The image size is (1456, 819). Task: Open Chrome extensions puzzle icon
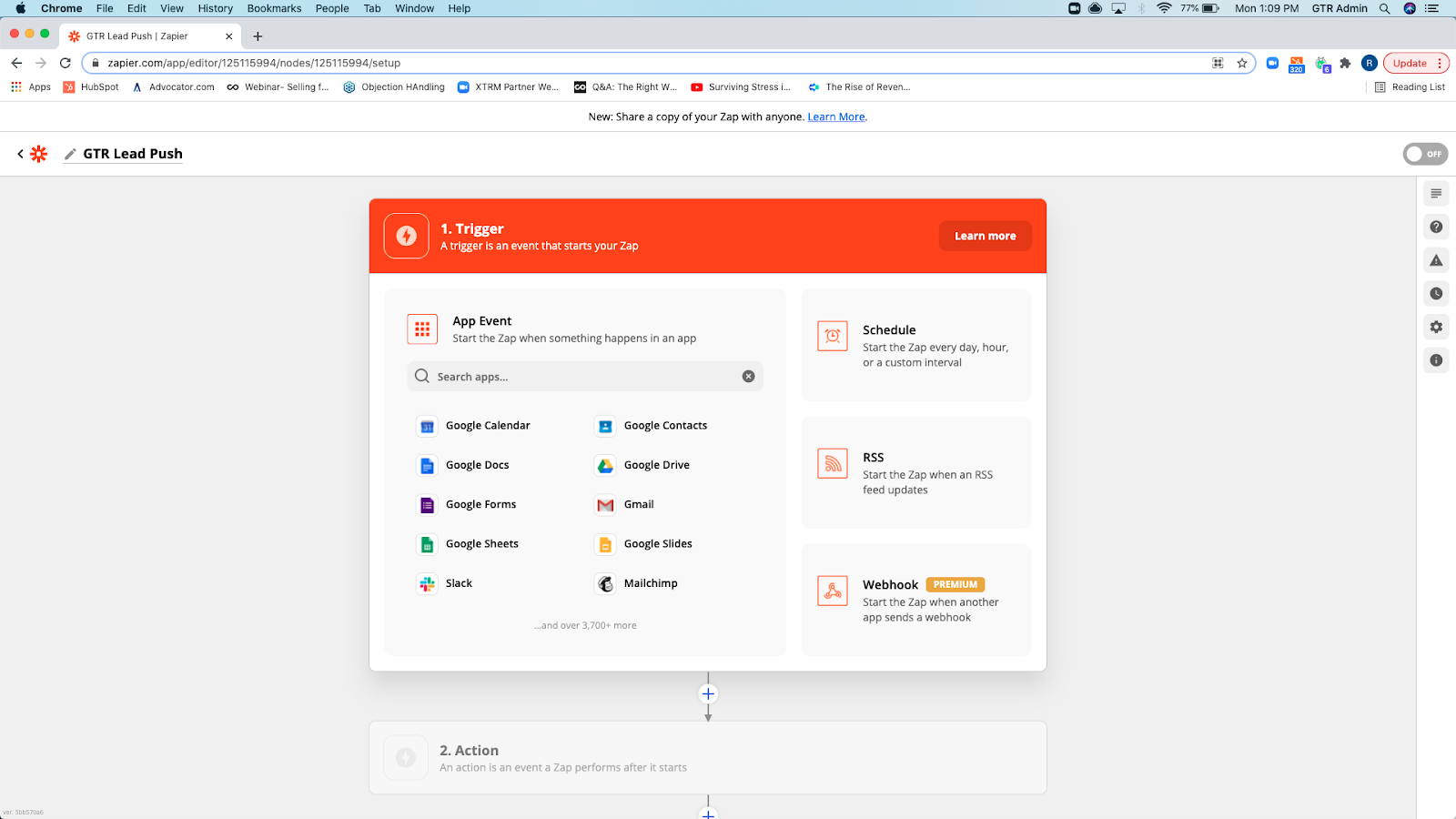coord(1345,63)
